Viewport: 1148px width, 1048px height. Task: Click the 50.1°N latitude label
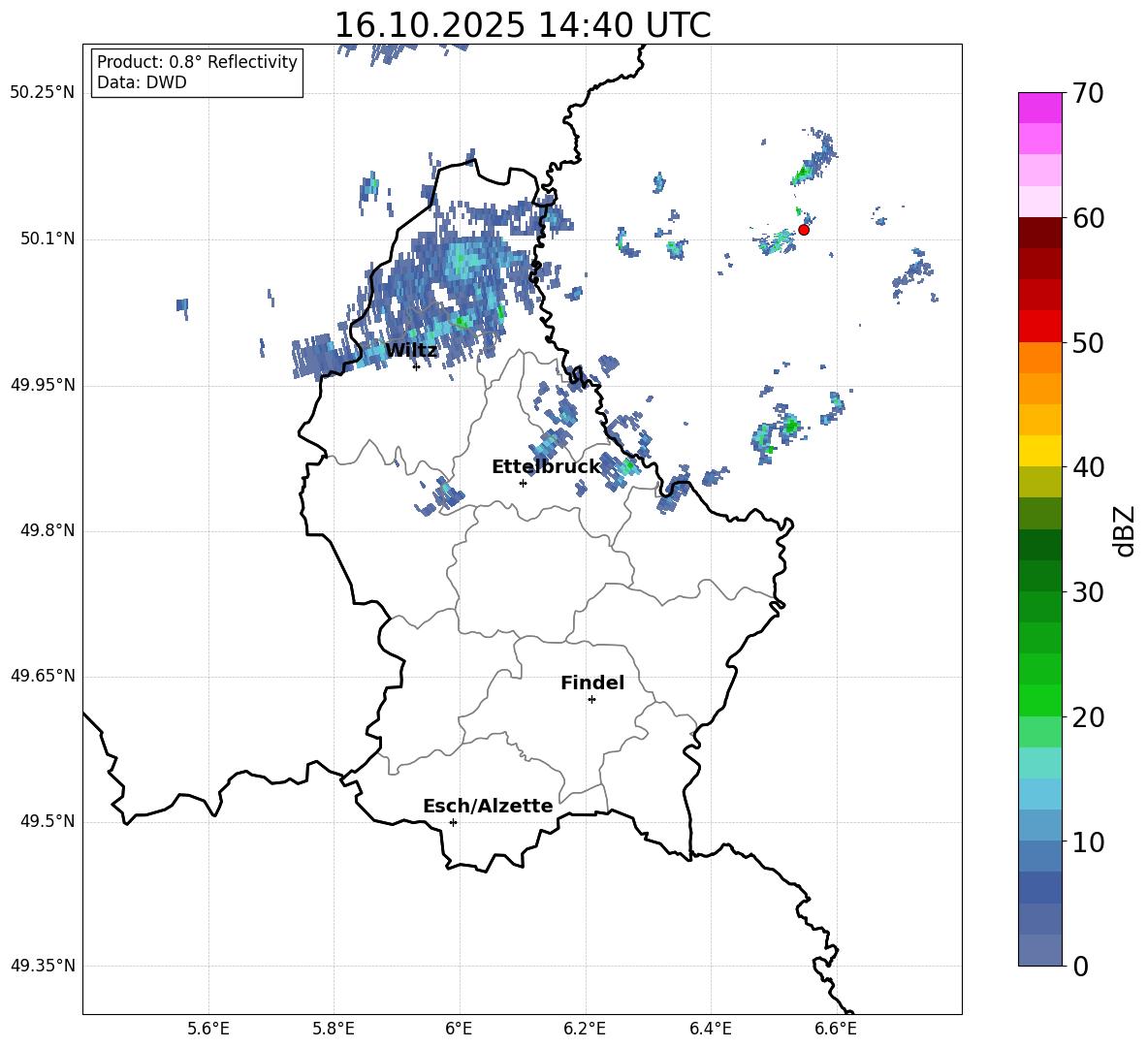coord(48,239)
